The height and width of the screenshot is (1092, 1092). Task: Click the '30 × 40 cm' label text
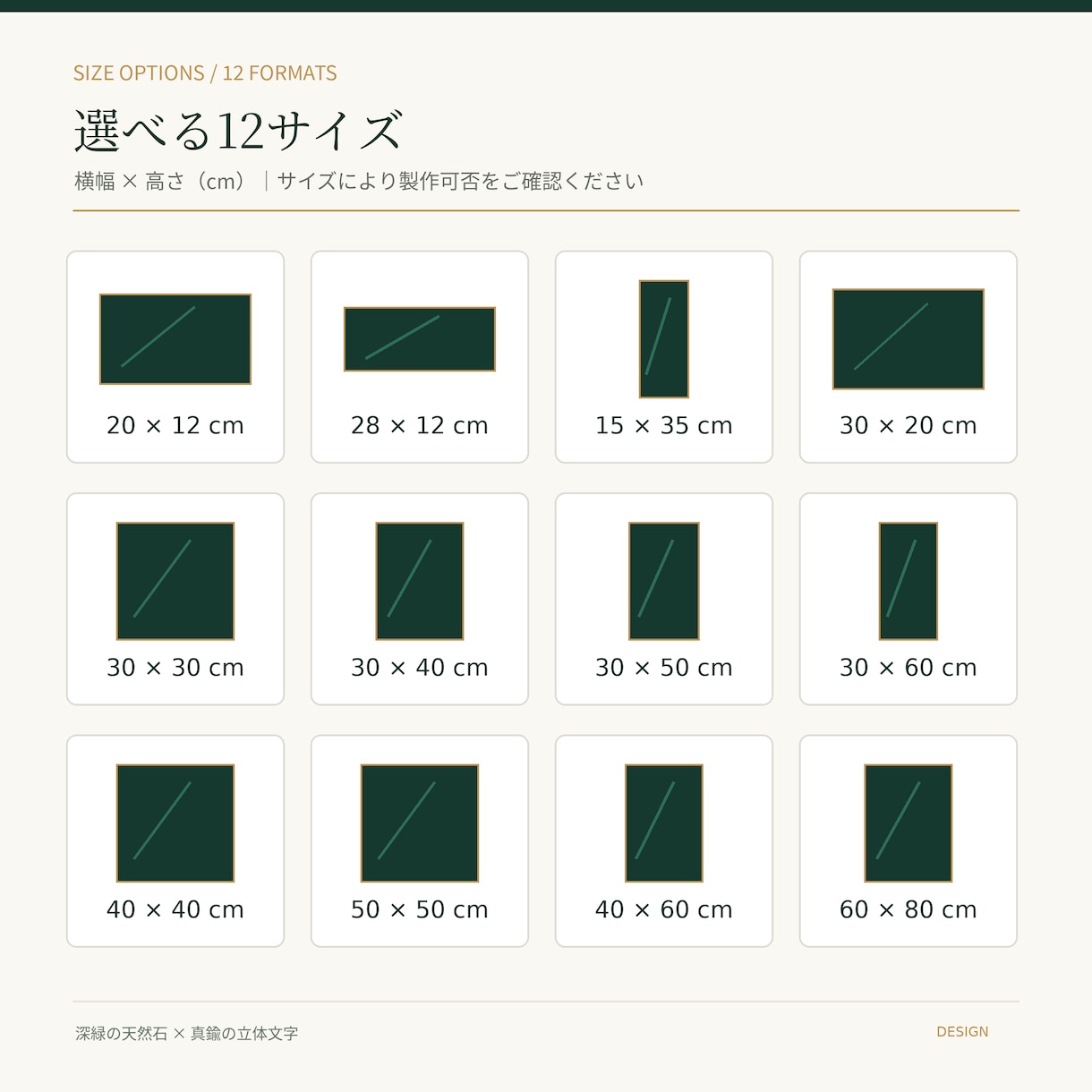420,667
